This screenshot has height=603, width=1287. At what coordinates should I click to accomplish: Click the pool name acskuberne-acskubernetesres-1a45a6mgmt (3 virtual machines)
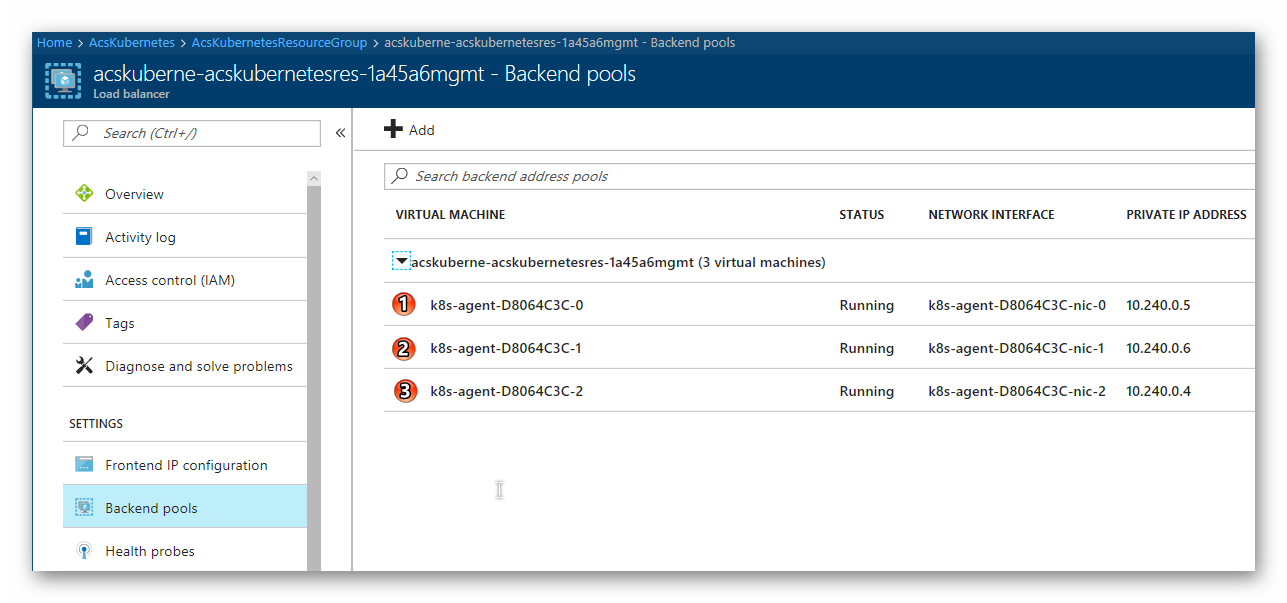click(618, 262)
